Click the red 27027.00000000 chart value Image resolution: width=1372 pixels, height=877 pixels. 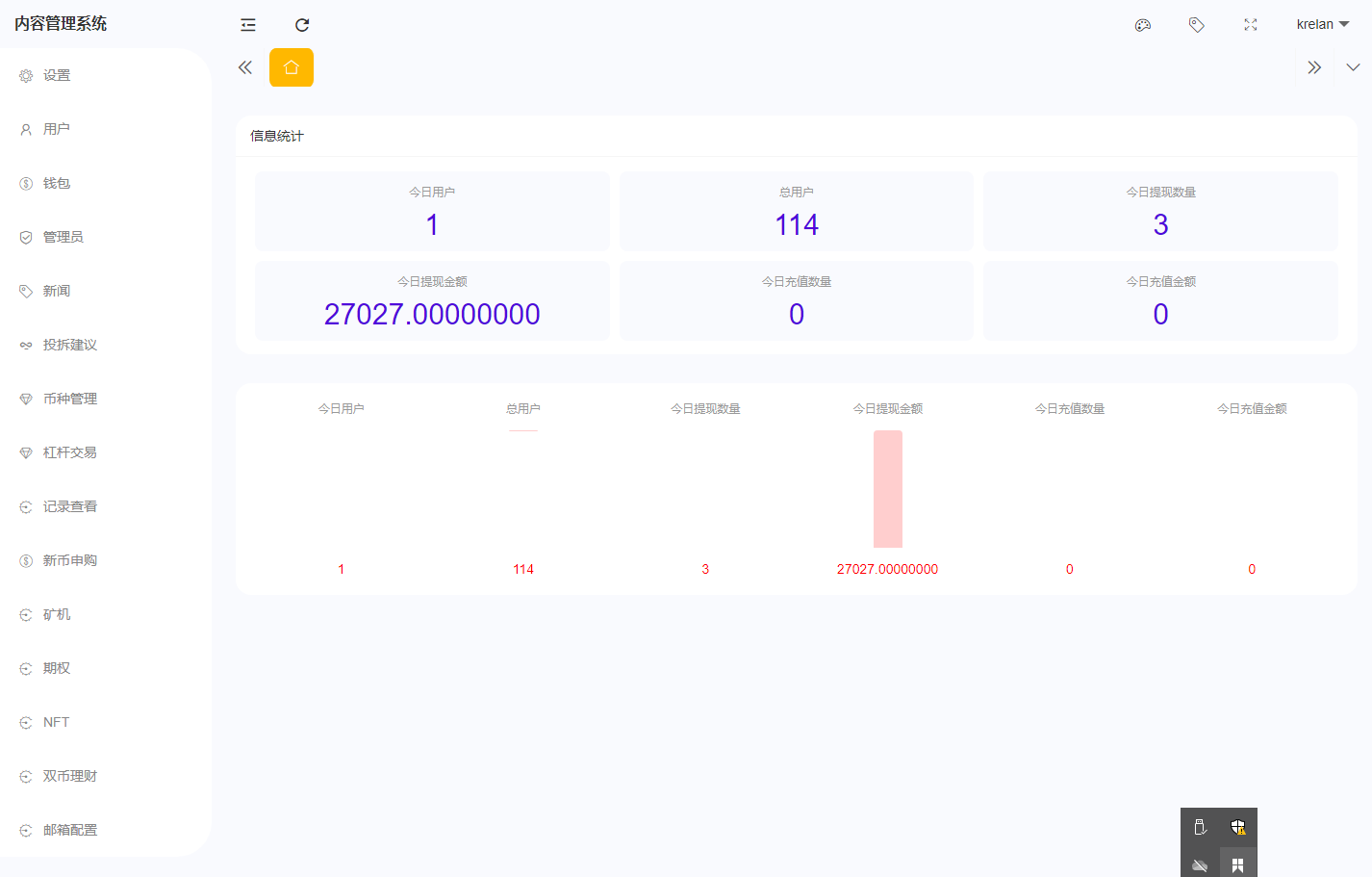tap(887, 569)
